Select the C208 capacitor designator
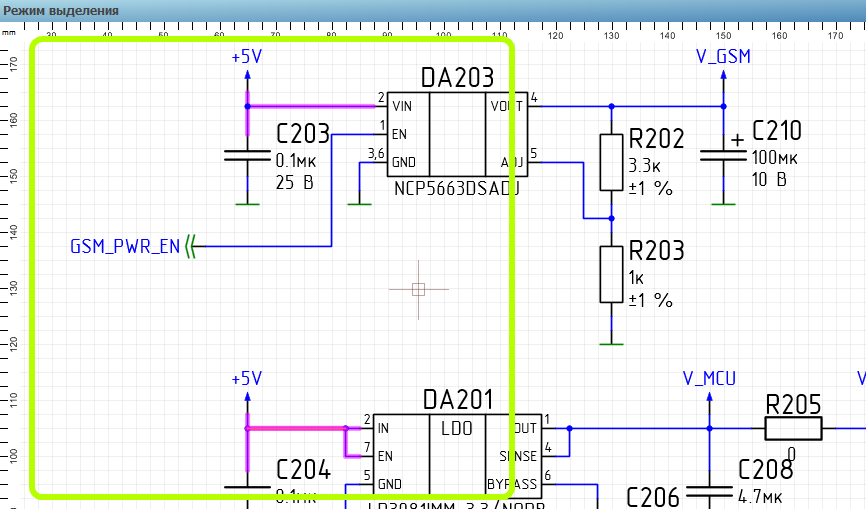 [x=766, y=470]
